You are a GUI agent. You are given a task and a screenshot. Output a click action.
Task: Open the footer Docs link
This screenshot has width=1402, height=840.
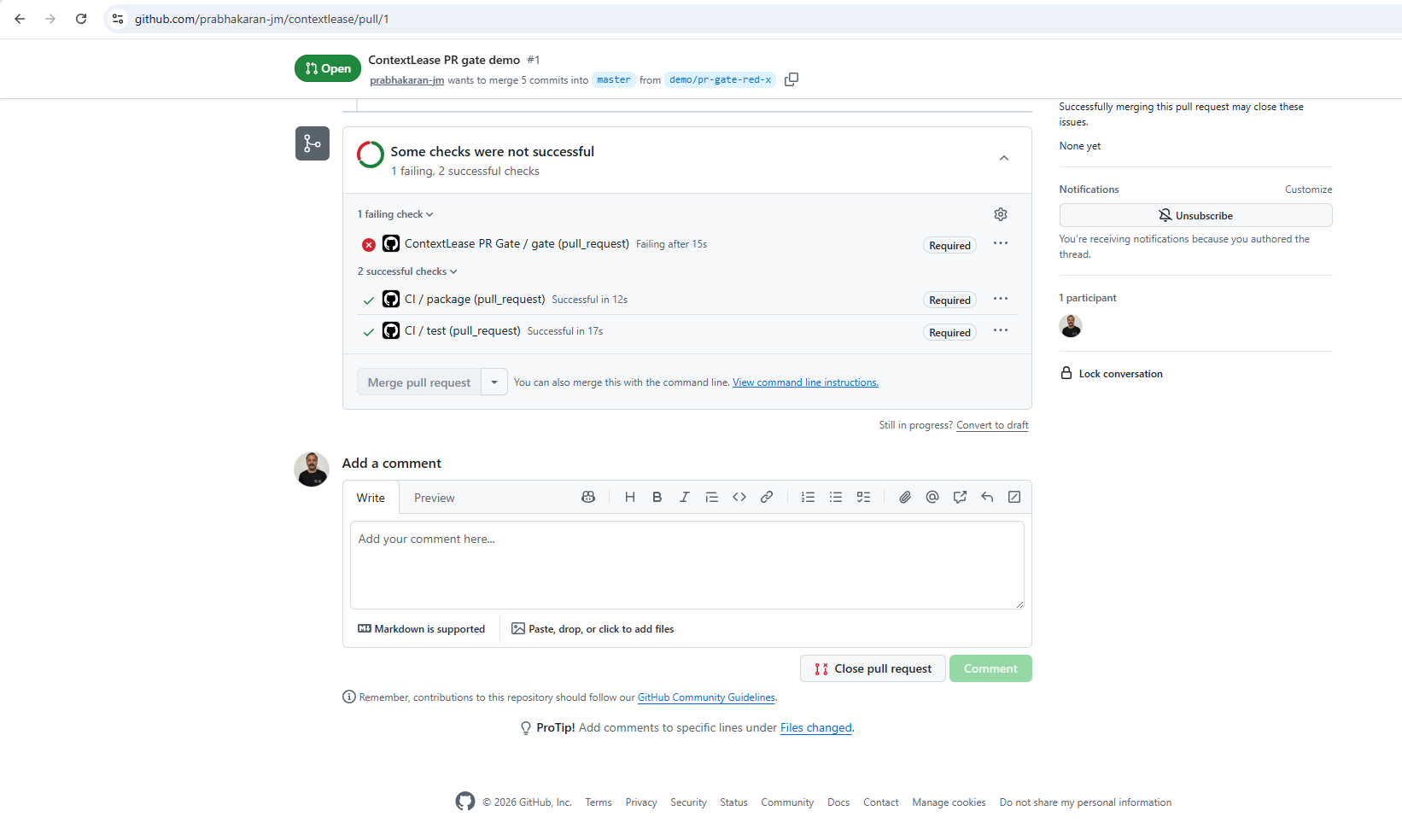pos(838,802)
